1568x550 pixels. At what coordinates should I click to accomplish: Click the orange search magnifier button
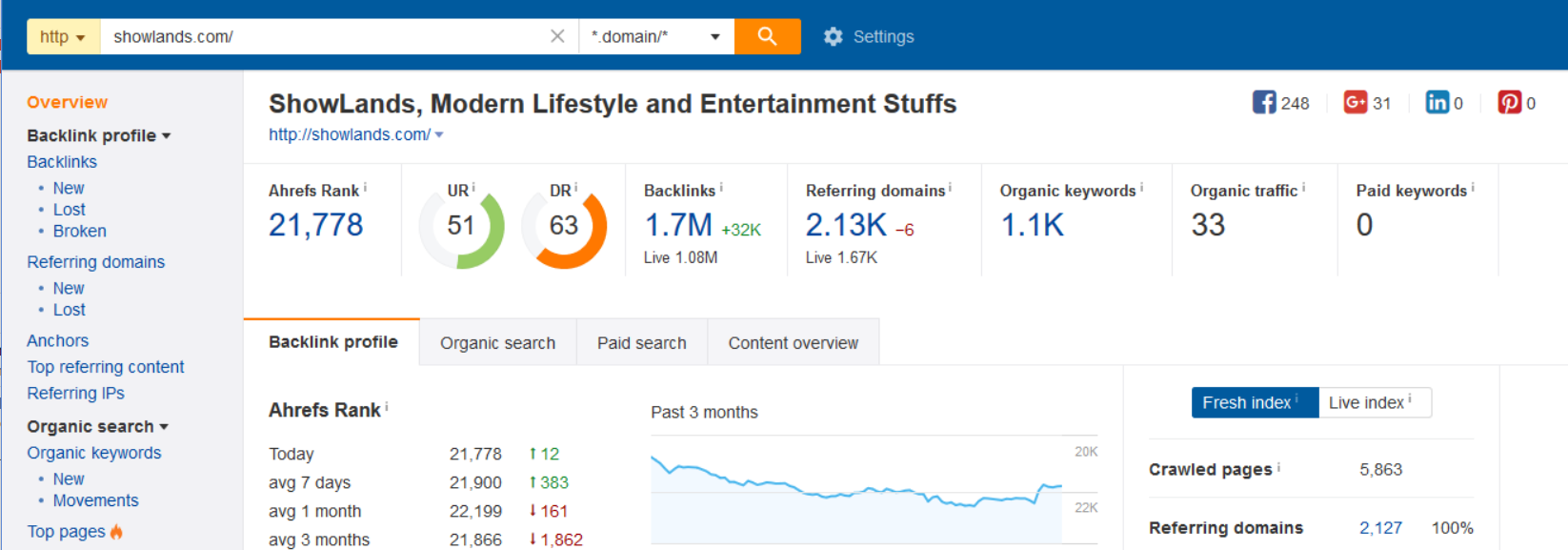[767, 36]
